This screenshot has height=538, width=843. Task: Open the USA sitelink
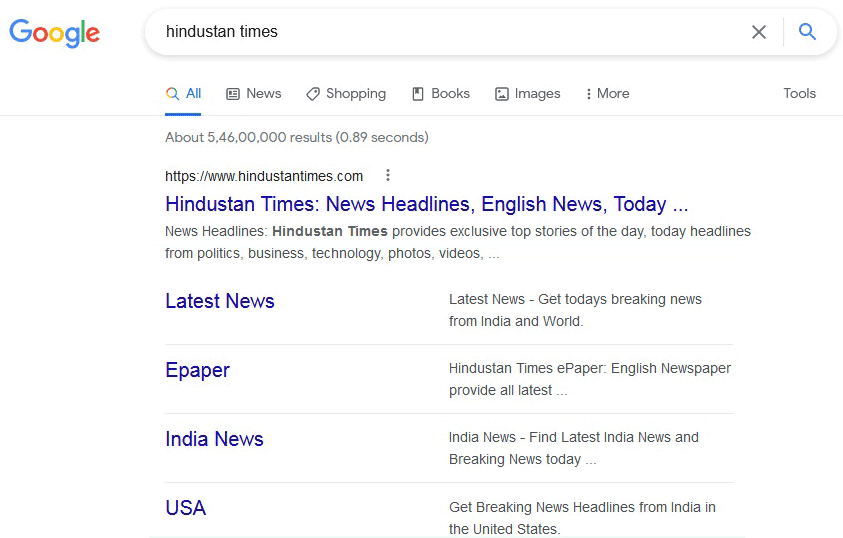click(185, 508)
